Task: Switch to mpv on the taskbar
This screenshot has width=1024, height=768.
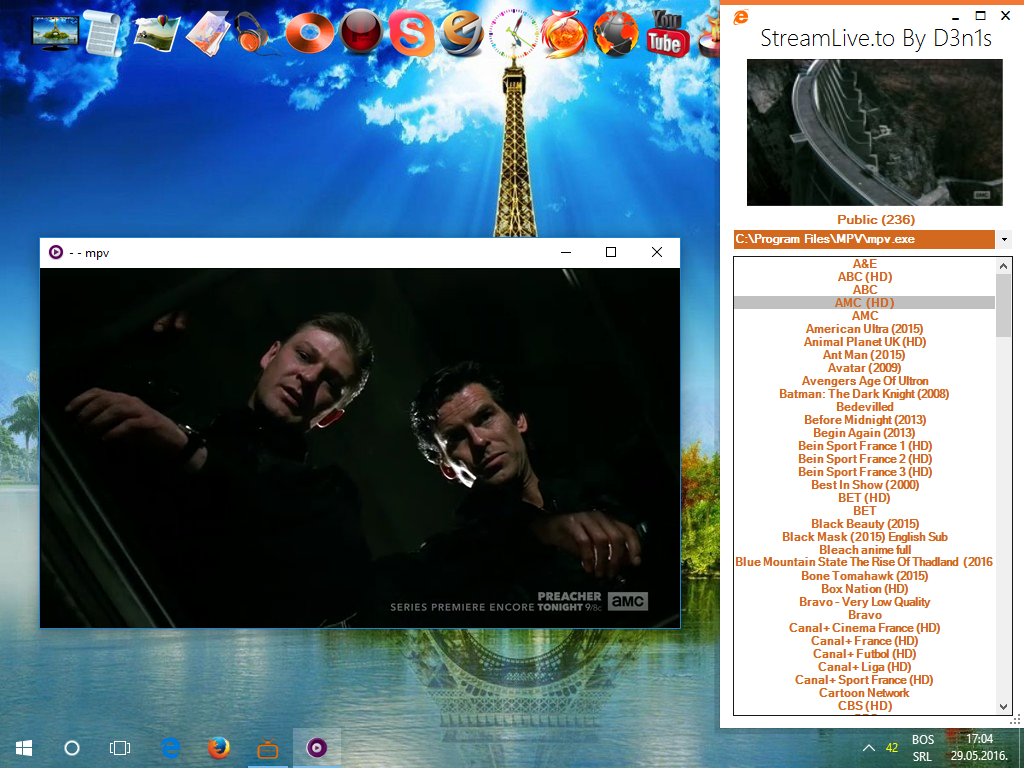Action: (x=317, y=748)
